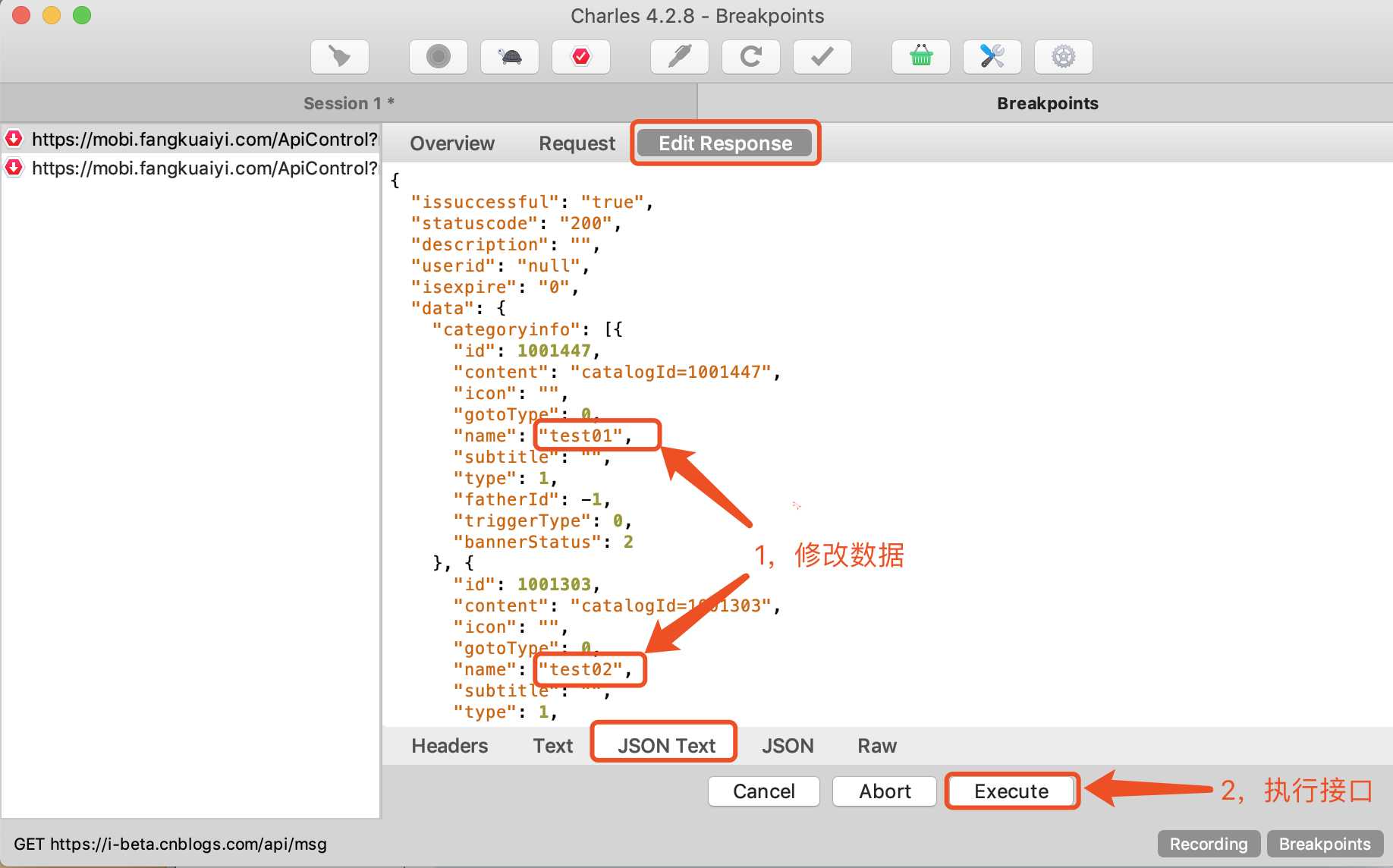Repeat the request with the refresh icon
This screenshot has height=868, width=1393.
point(751,57)
